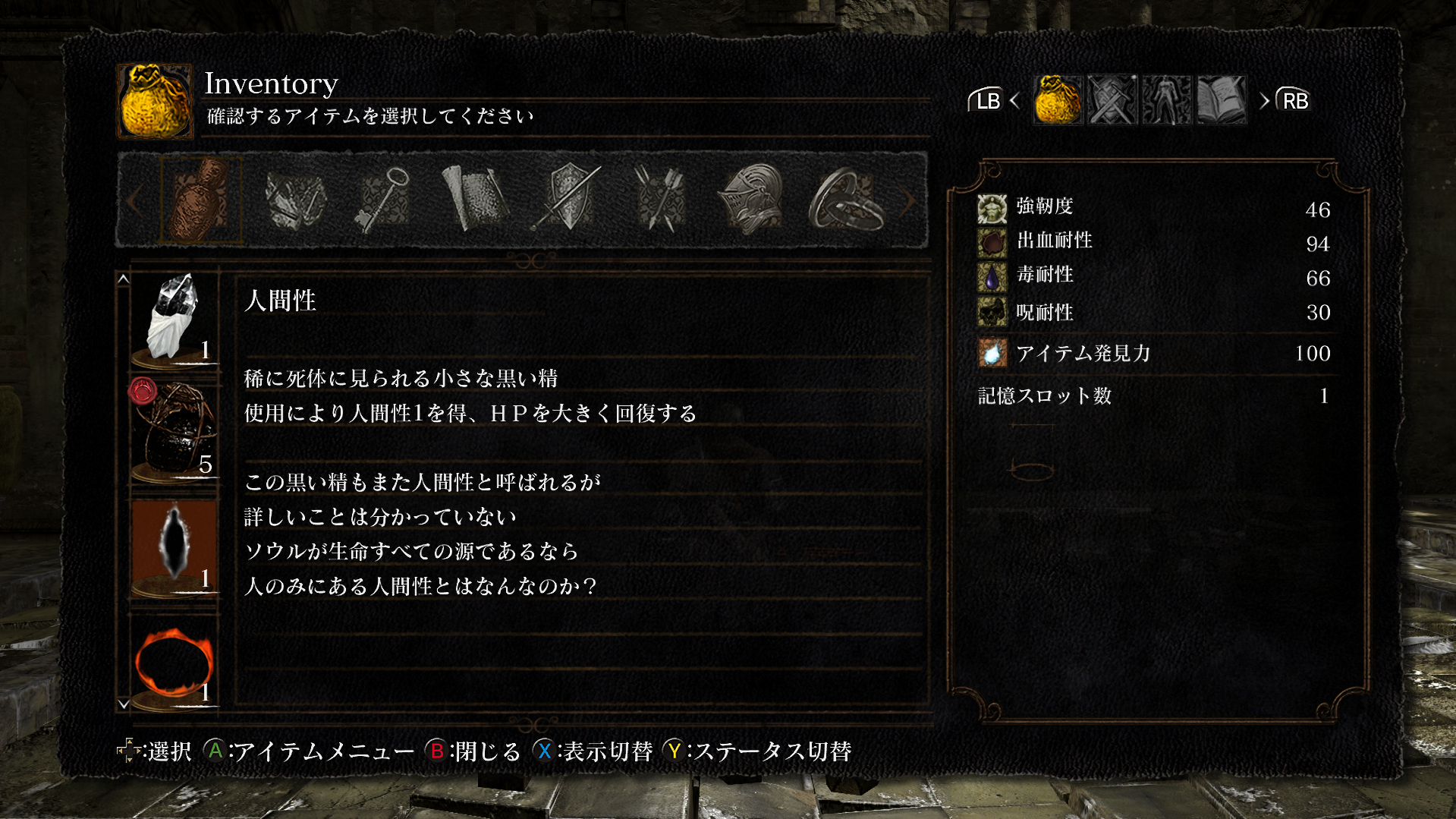Select the consumables pouch category icon
This screenshot has height=819, width=1456.
coord(200,200)
